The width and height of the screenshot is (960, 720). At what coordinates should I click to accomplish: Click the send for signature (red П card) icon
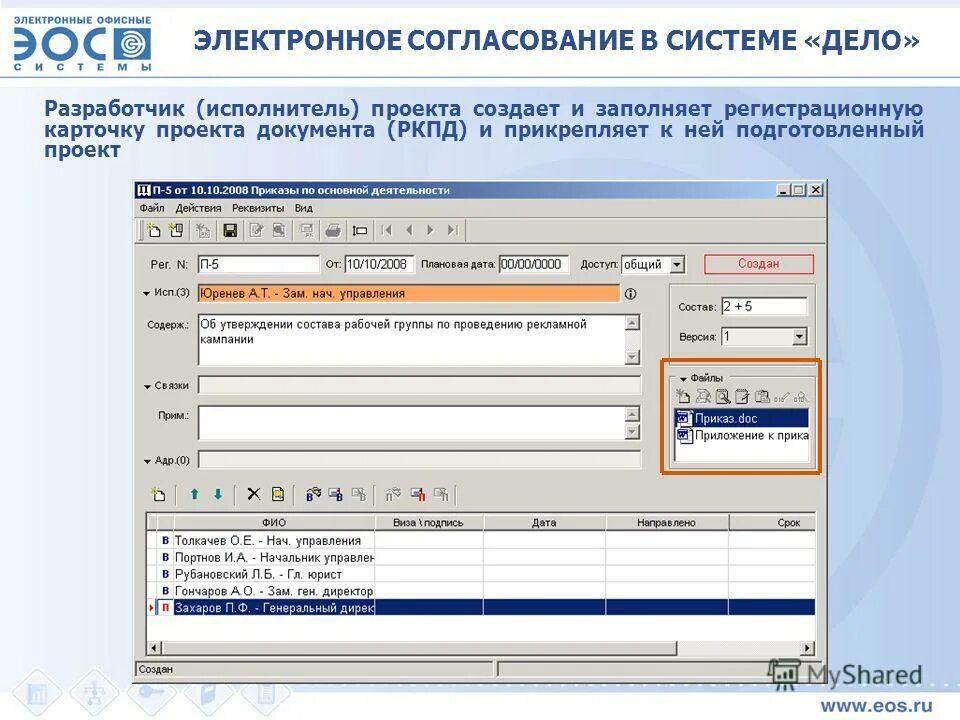pyautogui.click(x=418, y=494)
